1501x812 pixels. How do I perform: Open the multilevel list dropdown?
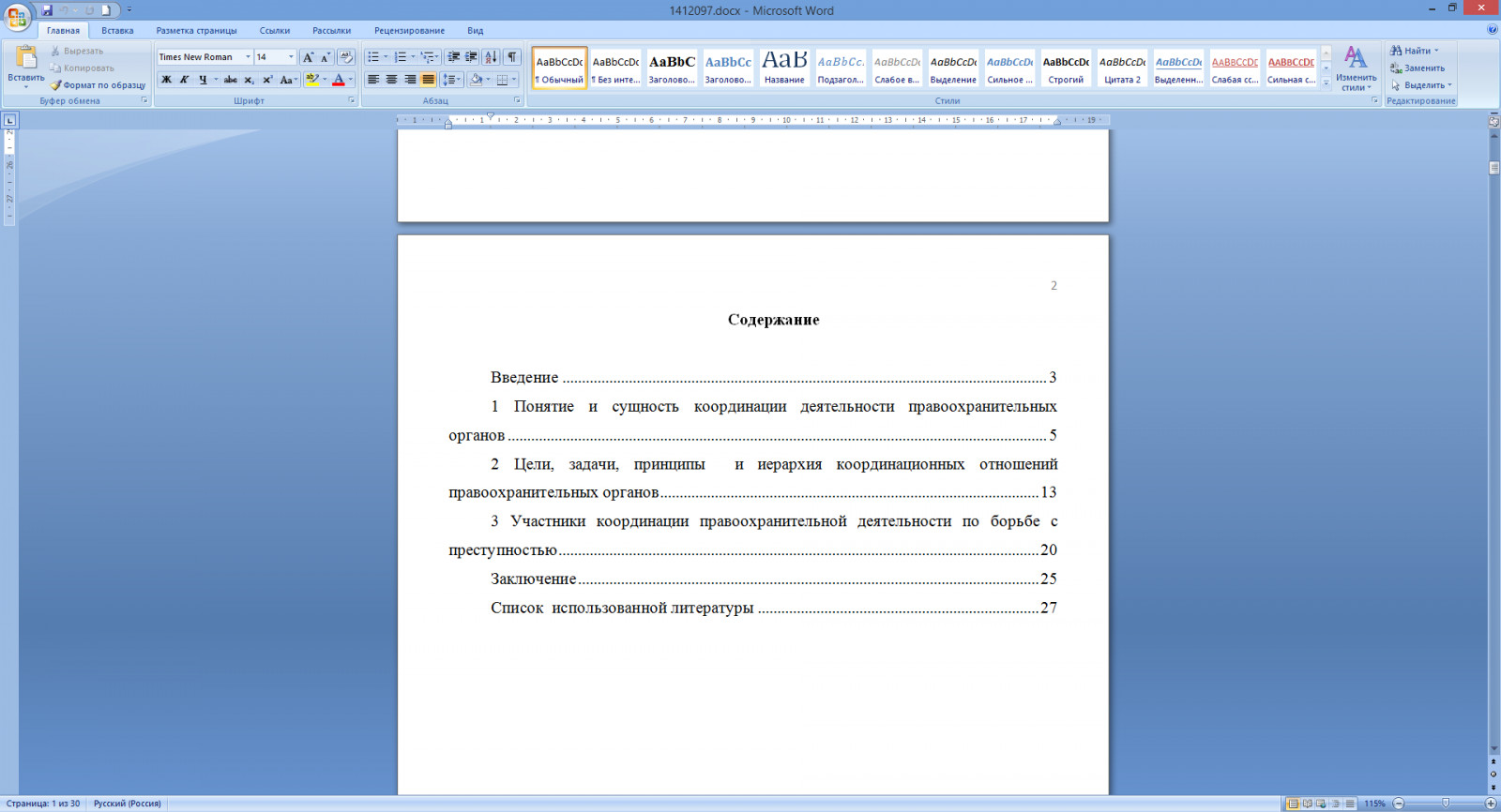click(x=437, y=57)
